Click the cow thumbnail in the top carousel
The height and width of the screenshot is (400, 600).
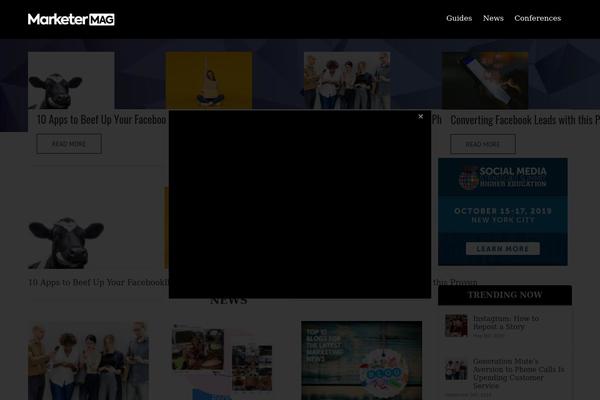(71, 80)
